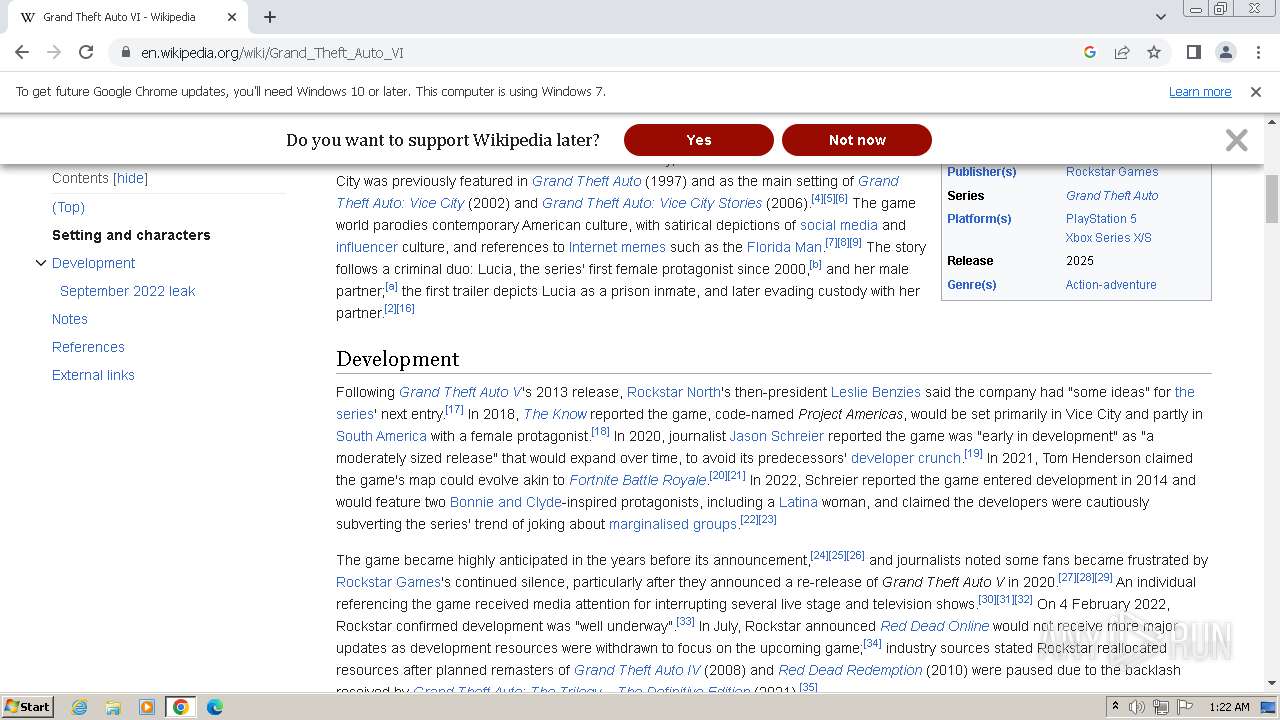Image resolution: width=1280 pixels, height=720 pixels.
Task: Toggle browser side panel icon
Action: [1193, 52]
